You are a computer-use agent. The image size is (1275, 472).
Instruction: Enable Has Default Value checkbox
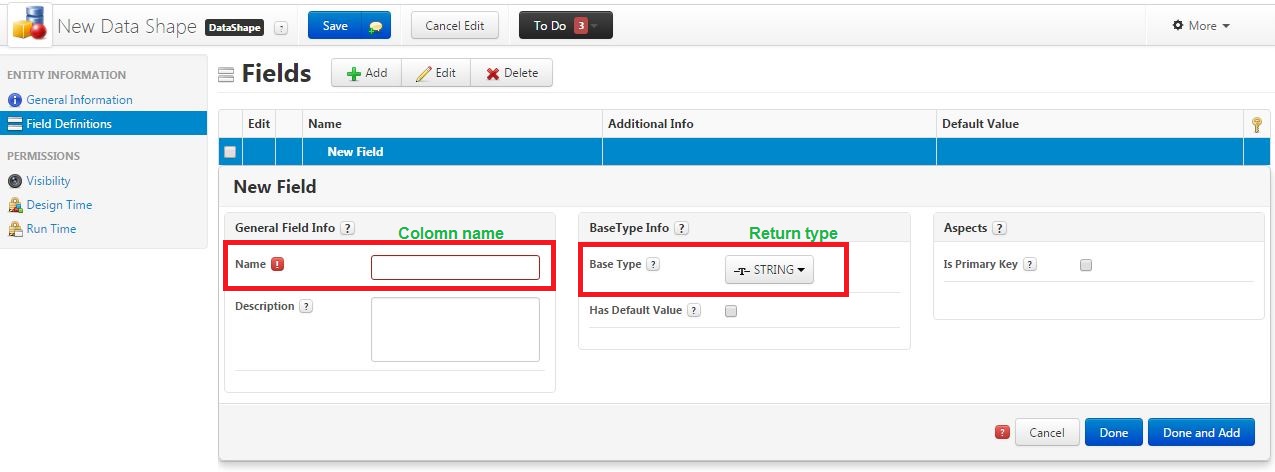click(x=731, y=311)
